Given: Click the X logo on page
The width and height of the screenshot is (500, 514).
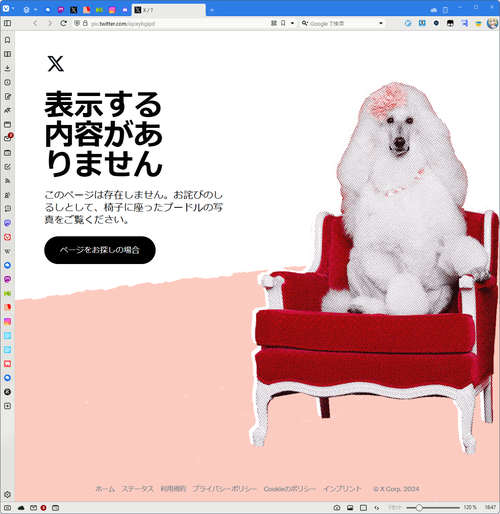Looking at the screenshot, I should click(56, 64).
